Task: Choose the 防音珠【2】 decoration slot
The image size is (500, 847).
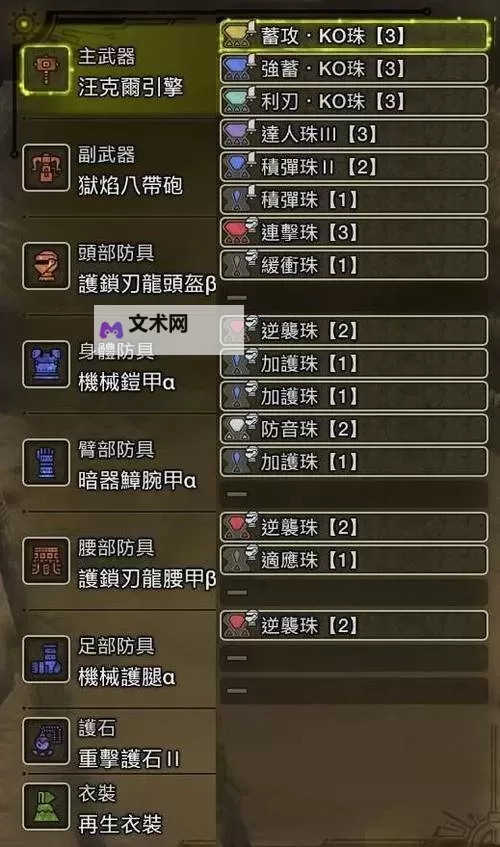Action: click(x=354, y=429)
